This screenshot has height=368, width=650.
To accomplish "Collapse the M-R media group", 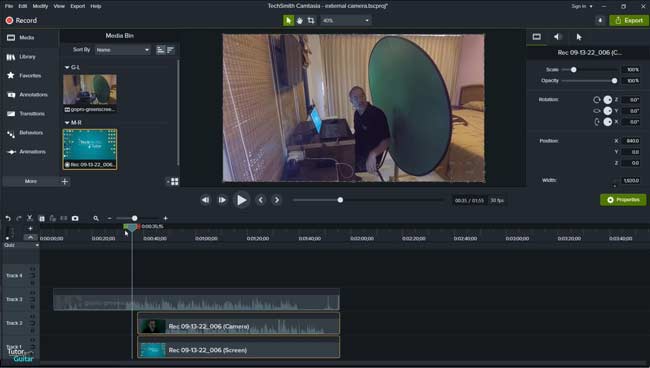I will (x=67, y=123).
